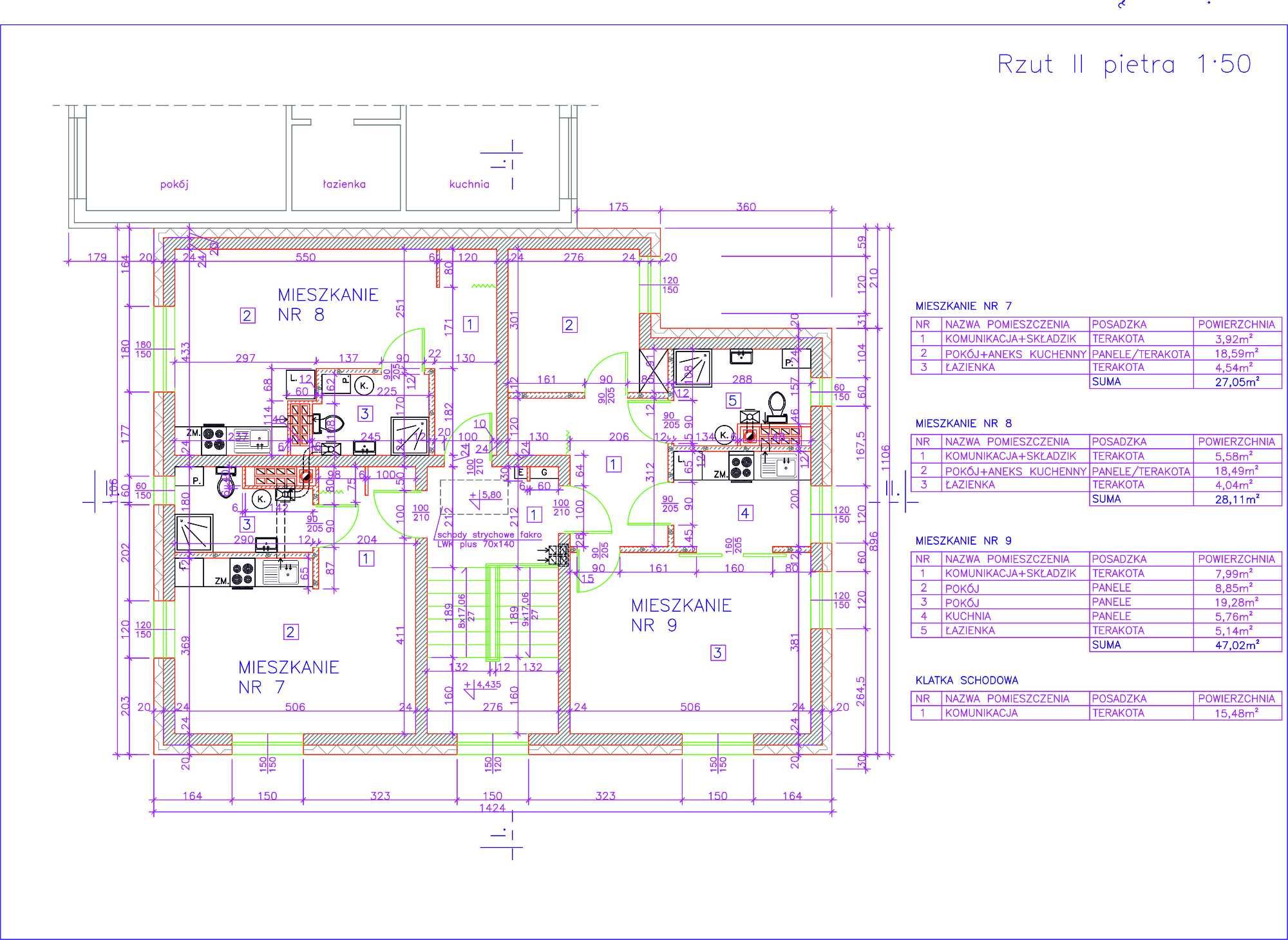The height and width of the screenshot is (940, 1288).
Task: Click the "896" vertical dimension on the right
Action: [873, 542]
